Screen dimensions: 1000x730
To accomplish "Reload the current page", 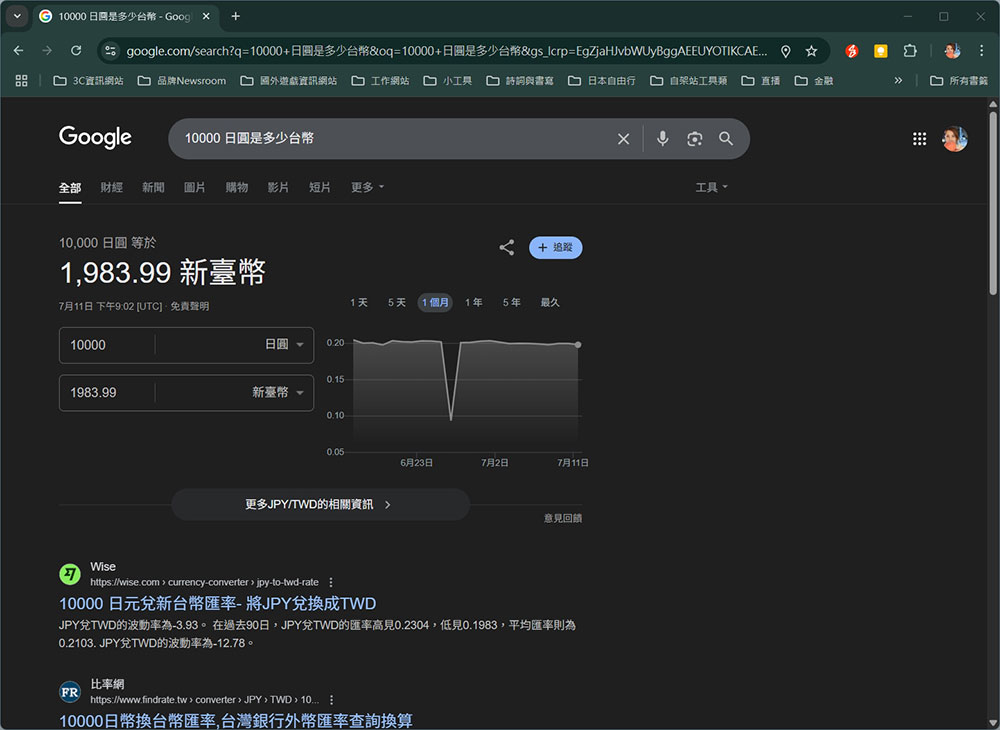I will (76, 50).
